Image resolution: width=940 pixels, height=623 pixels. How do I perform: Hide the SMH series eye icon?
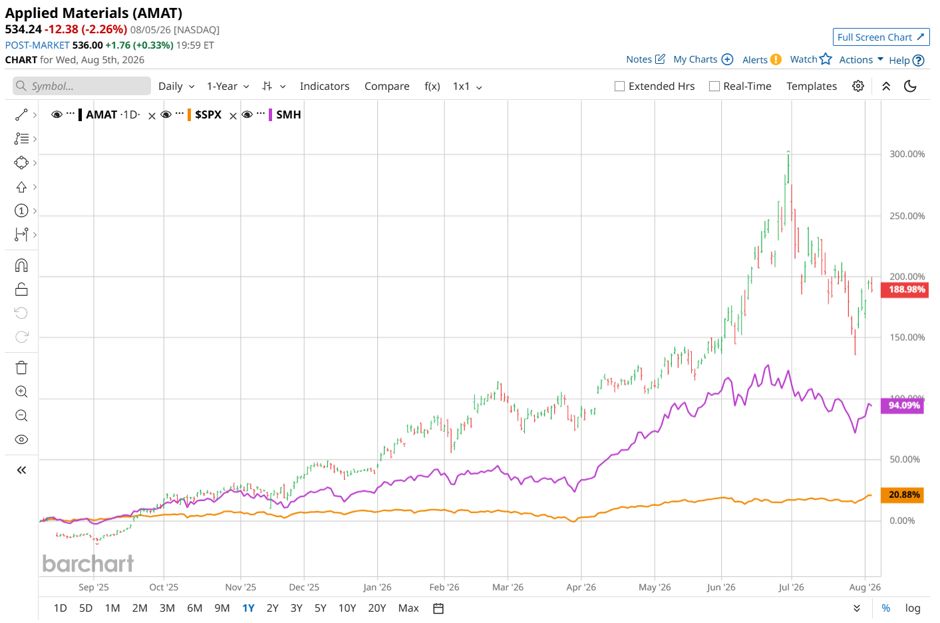click(x=247, y=115)
